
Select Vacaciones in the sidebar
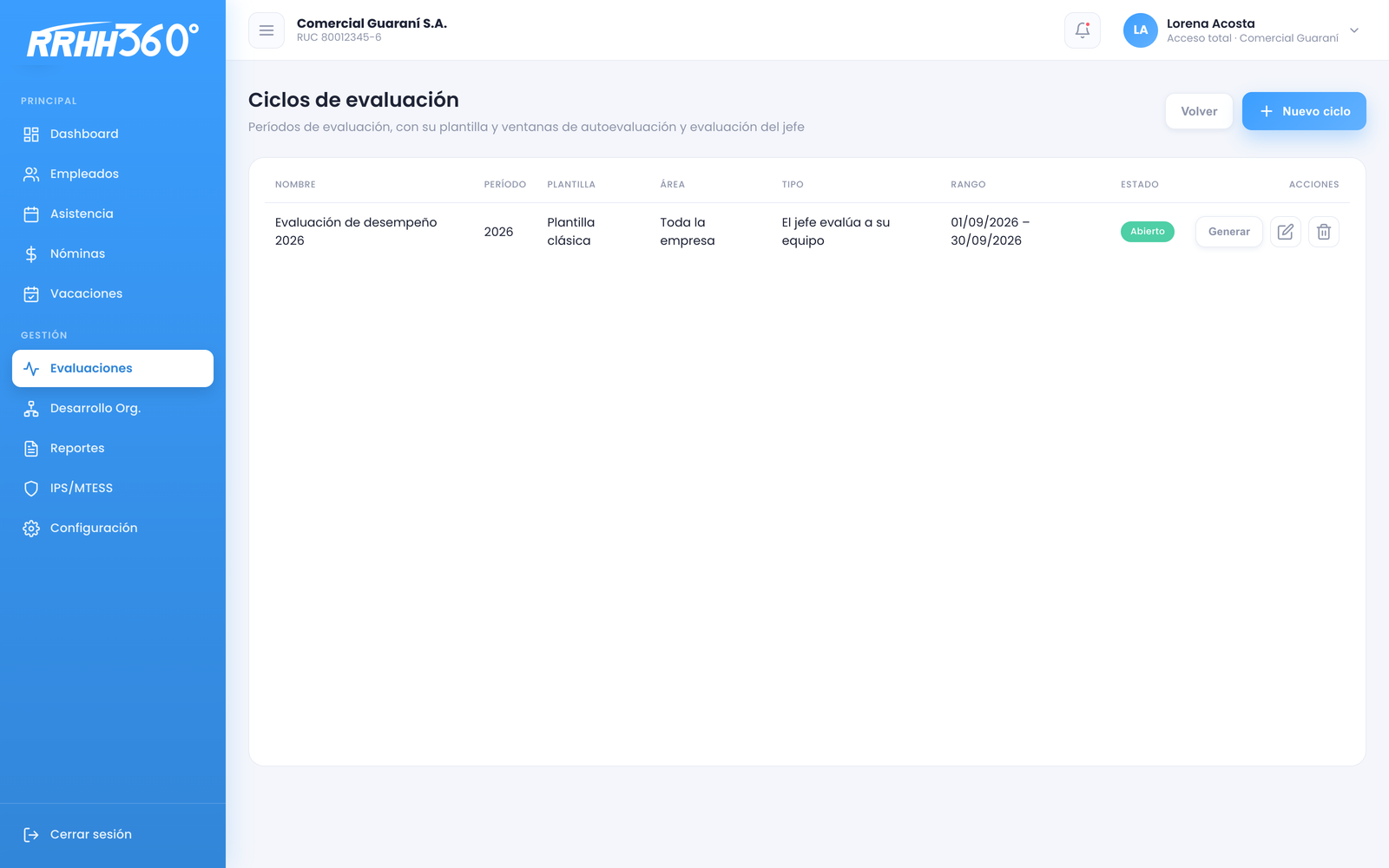[x=113, y=293]
